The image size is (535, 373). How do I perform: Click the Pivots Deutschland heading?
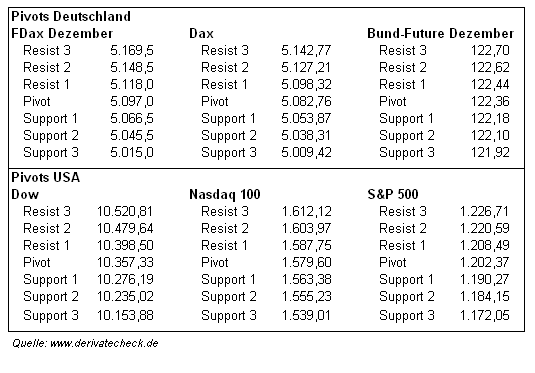tap(71, 16)
